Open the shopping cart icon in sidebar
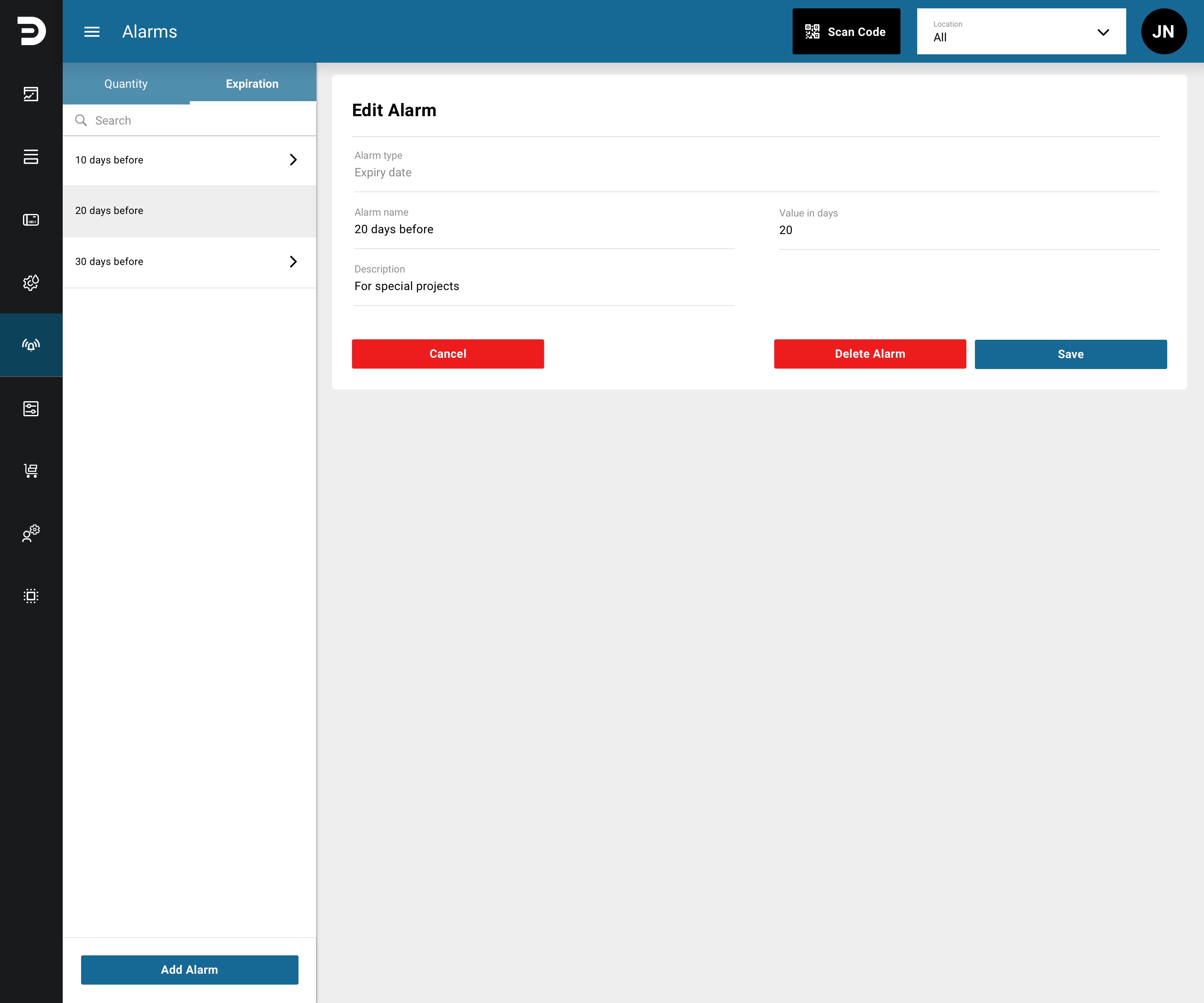The width and height of the screenshot is (1204, 1003). (31, 471)
